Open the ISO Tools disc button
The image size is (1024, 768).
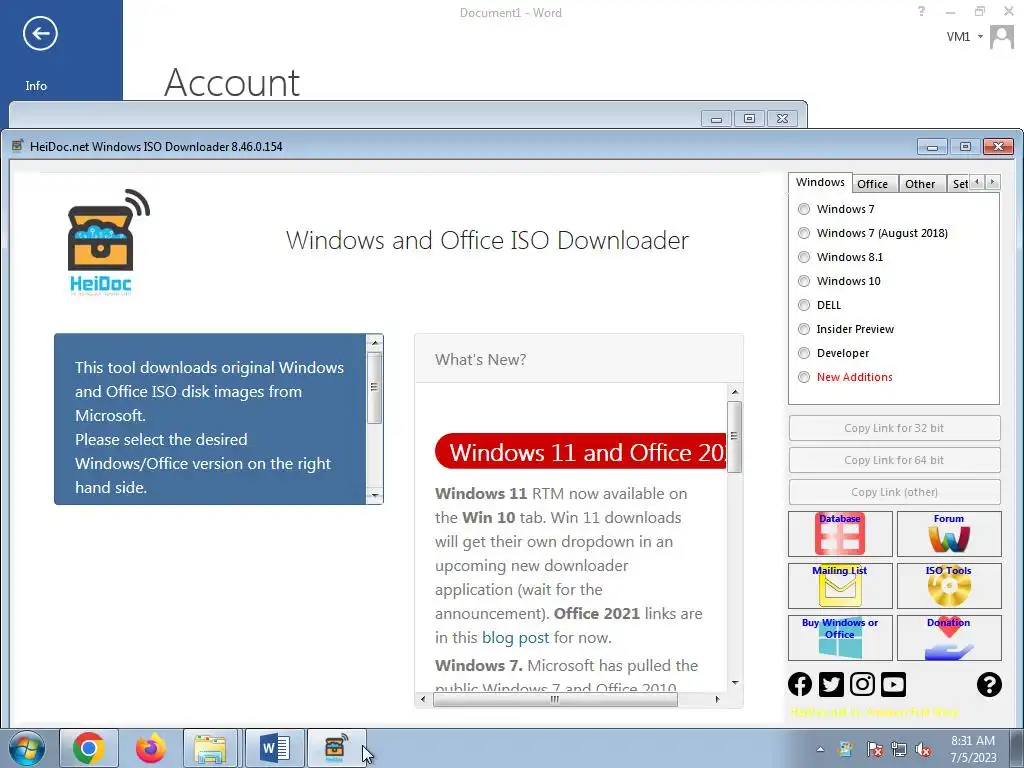pos(949,586)
